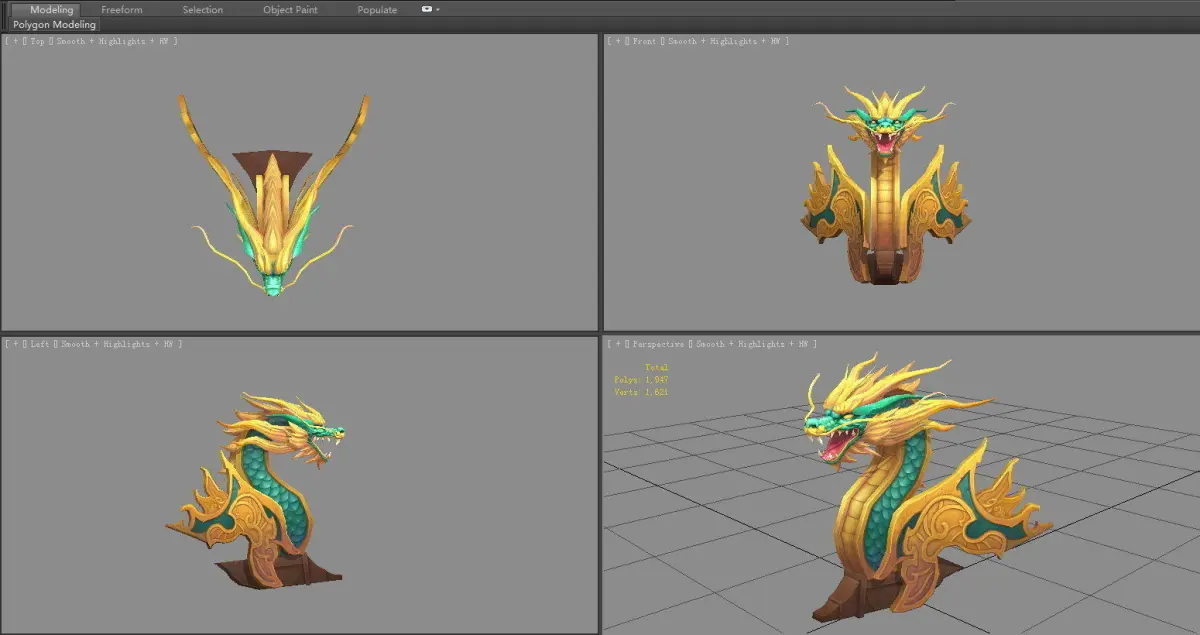Open Front viewport Smooth + Highlights shading menu
The image size is (1200, 635).
coord(724,41)
